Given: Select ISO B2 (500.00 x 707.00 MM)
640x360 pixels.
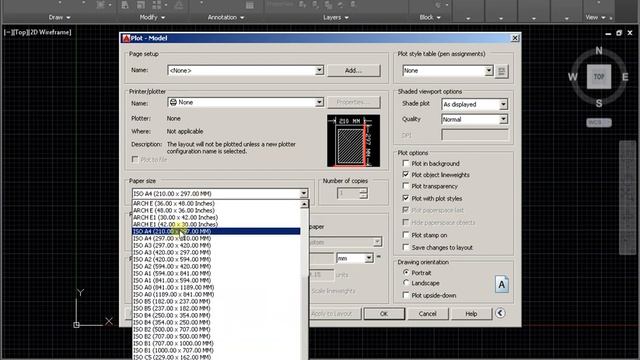Looking at the screenshot, I should point(216,329).
